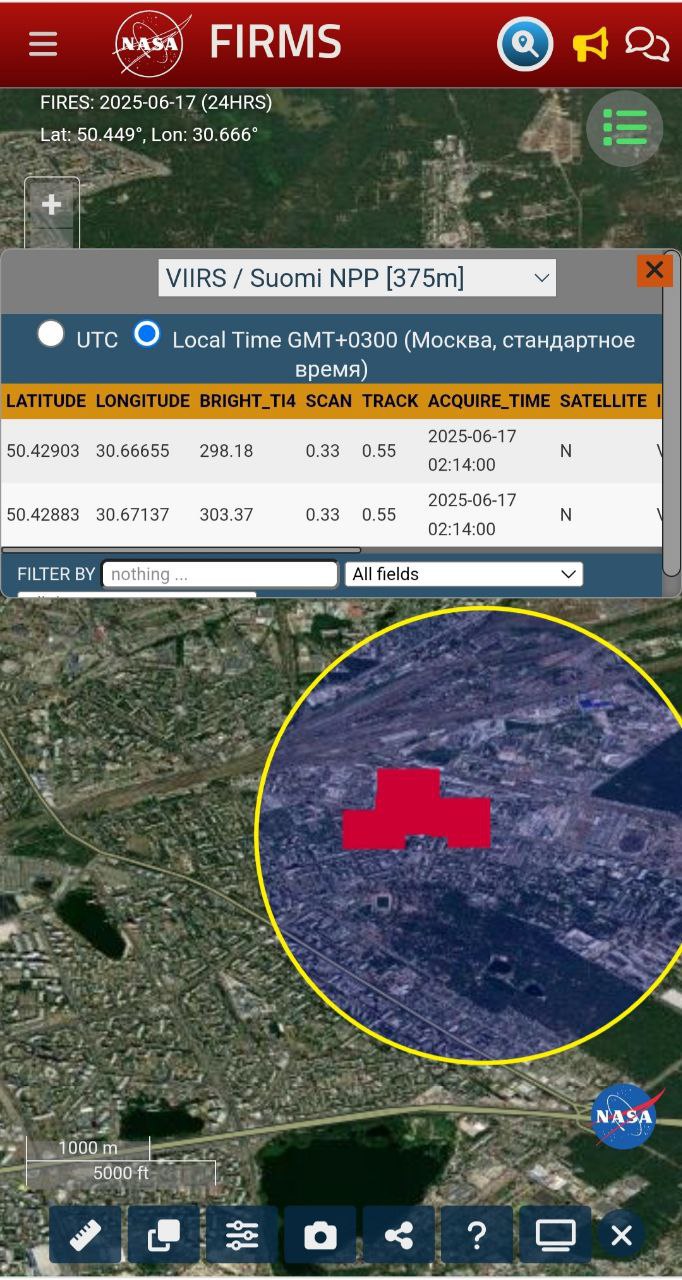Open the feedback chat bubbles icon

pyautogui.click(x=647, y=44)
